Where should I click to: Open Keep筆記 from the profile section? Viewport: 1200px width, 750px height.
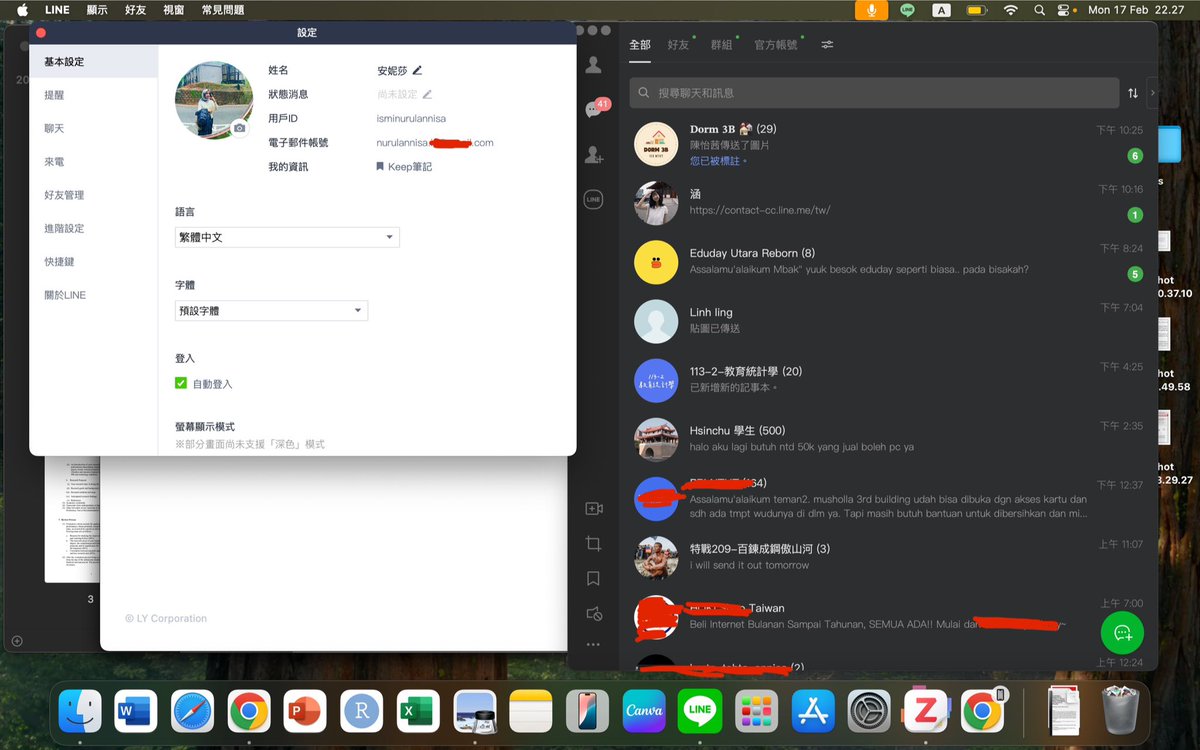coord(407,164)
